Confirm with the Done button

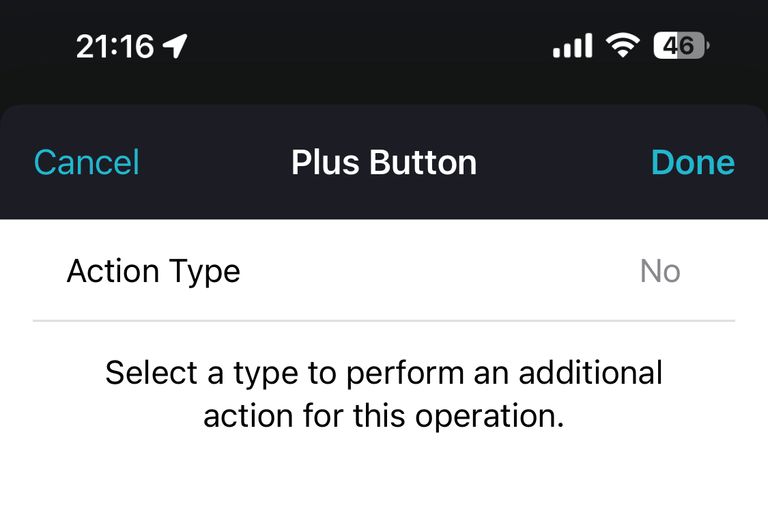point(693,162)
